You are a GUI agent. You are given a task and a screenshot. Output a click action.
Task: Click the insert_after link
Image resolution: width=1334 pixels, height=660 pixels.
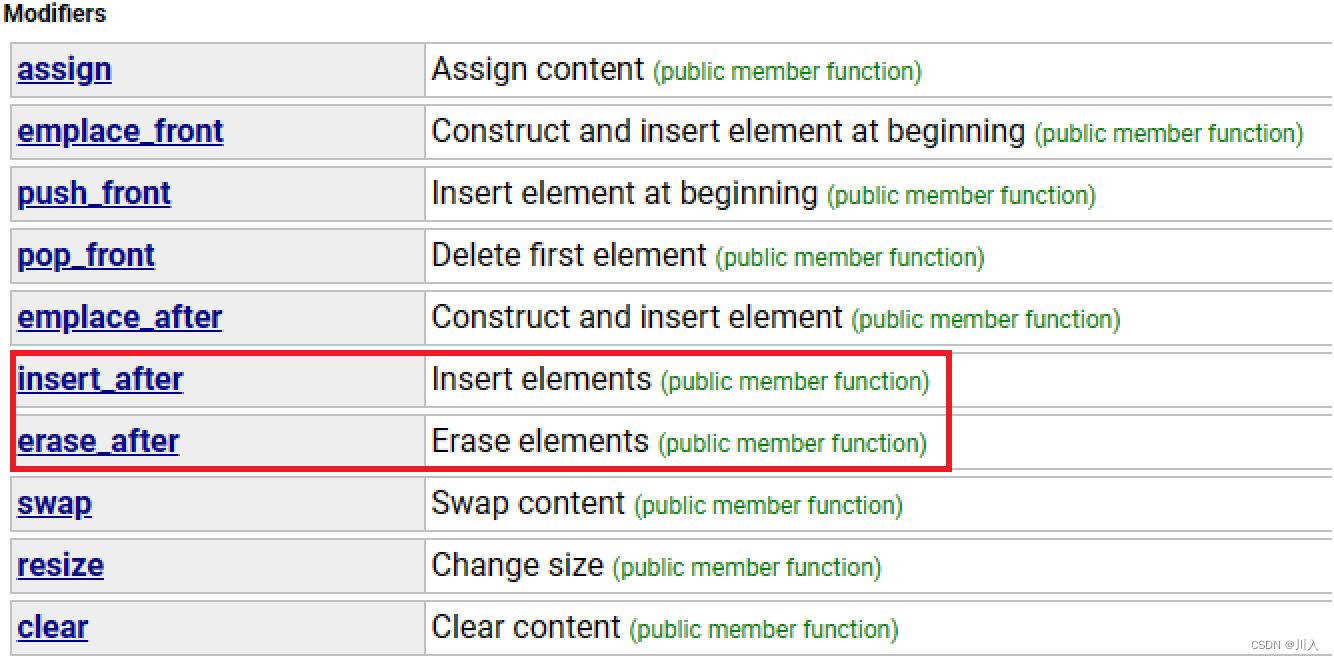100,380
